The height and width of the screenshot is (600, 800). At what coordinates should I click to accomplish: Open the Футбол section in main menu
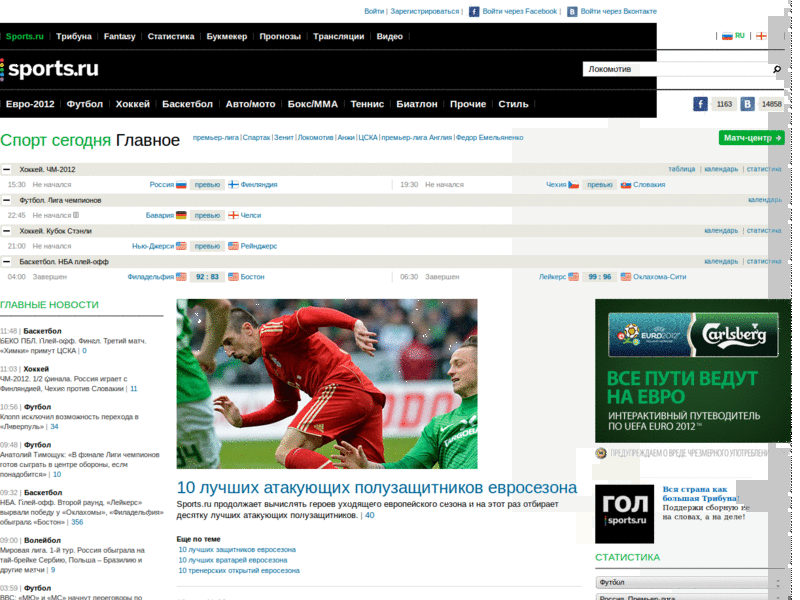coord(85,104)
